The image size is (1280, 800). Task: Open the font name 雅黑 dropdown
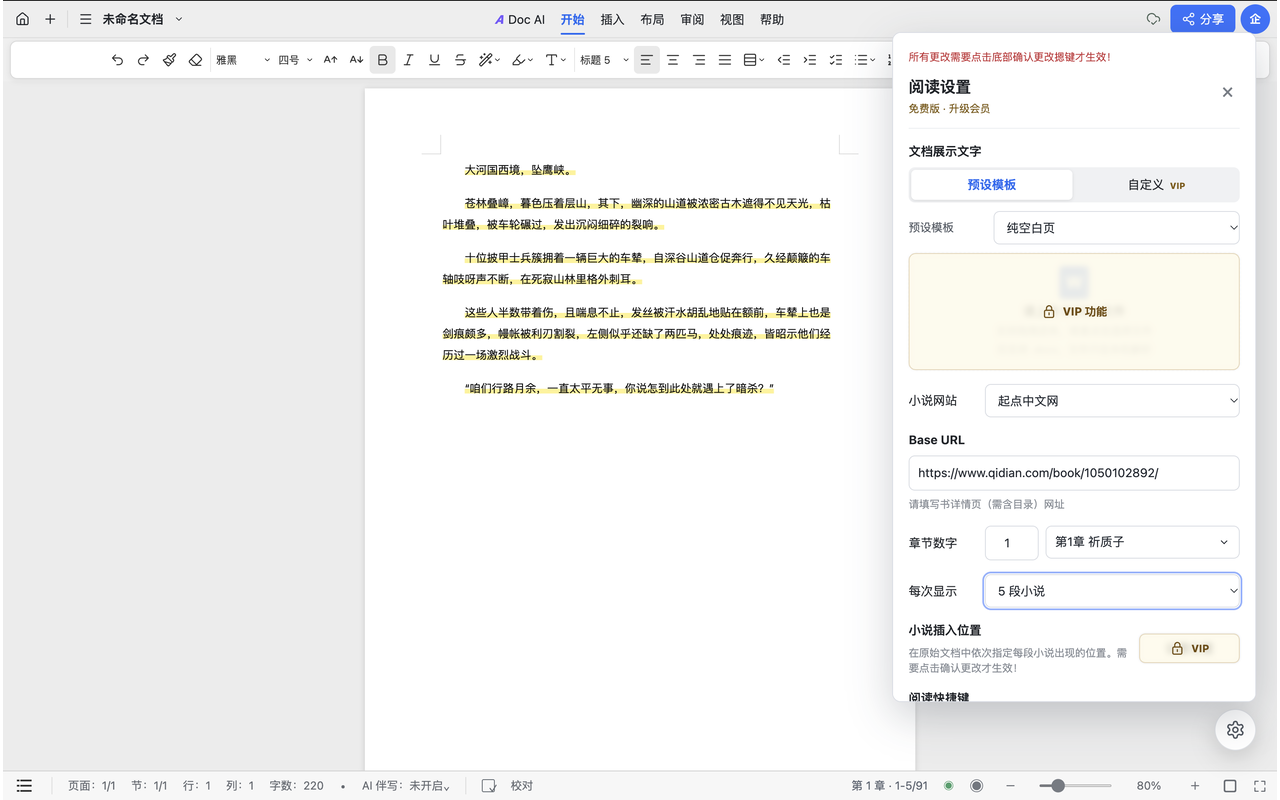click(243, 60)
